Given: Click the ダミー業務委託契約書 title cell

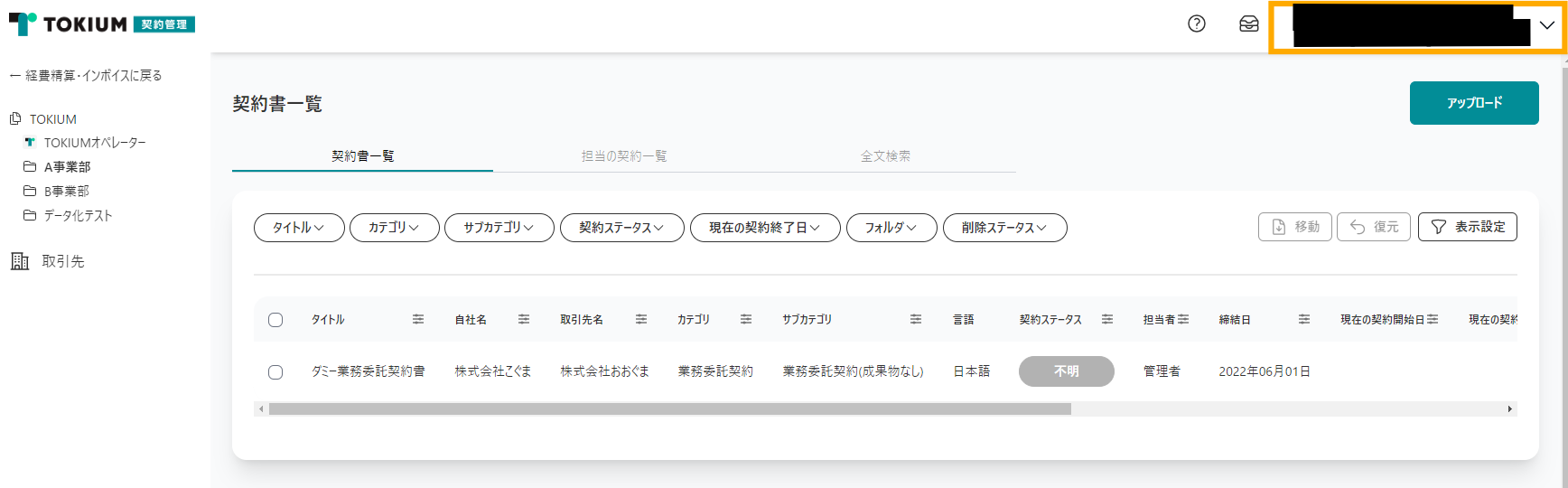Looking at the screenshot, I should 369,371.
